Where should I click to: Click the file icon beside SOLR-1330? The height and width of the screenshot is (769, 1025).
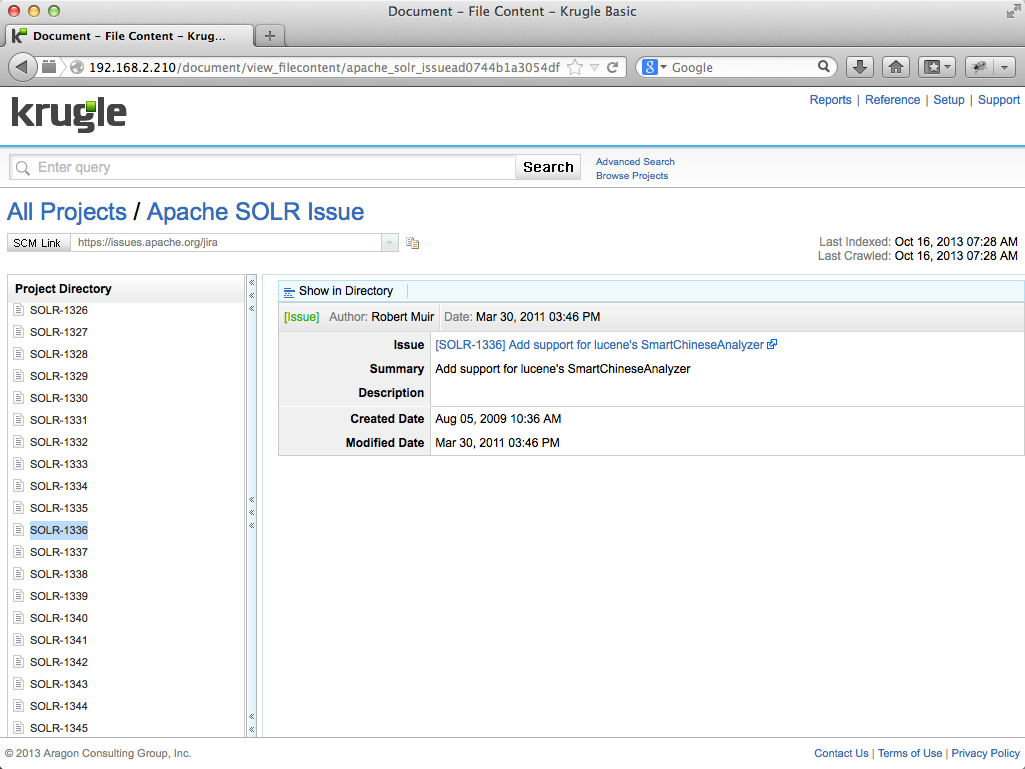(x=19, y=398)
